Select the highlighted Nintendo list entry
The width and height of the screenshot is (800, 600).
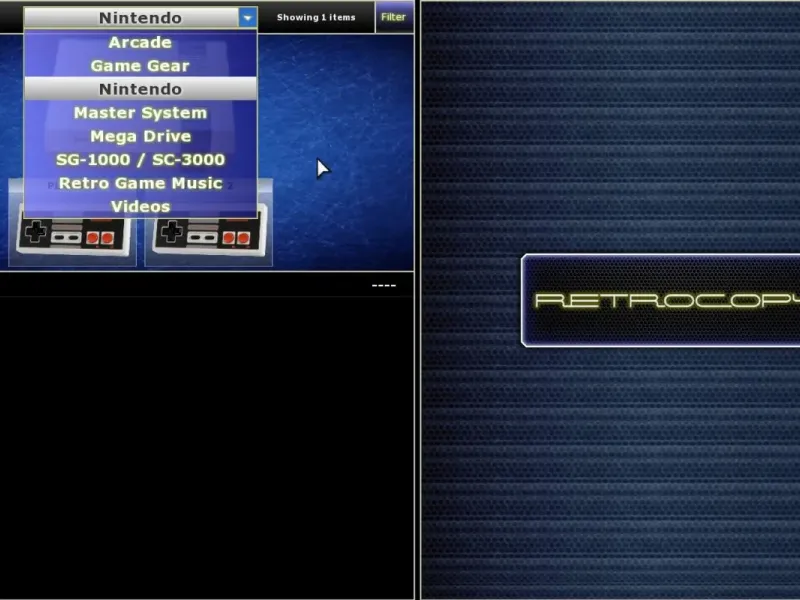[140, 89]
